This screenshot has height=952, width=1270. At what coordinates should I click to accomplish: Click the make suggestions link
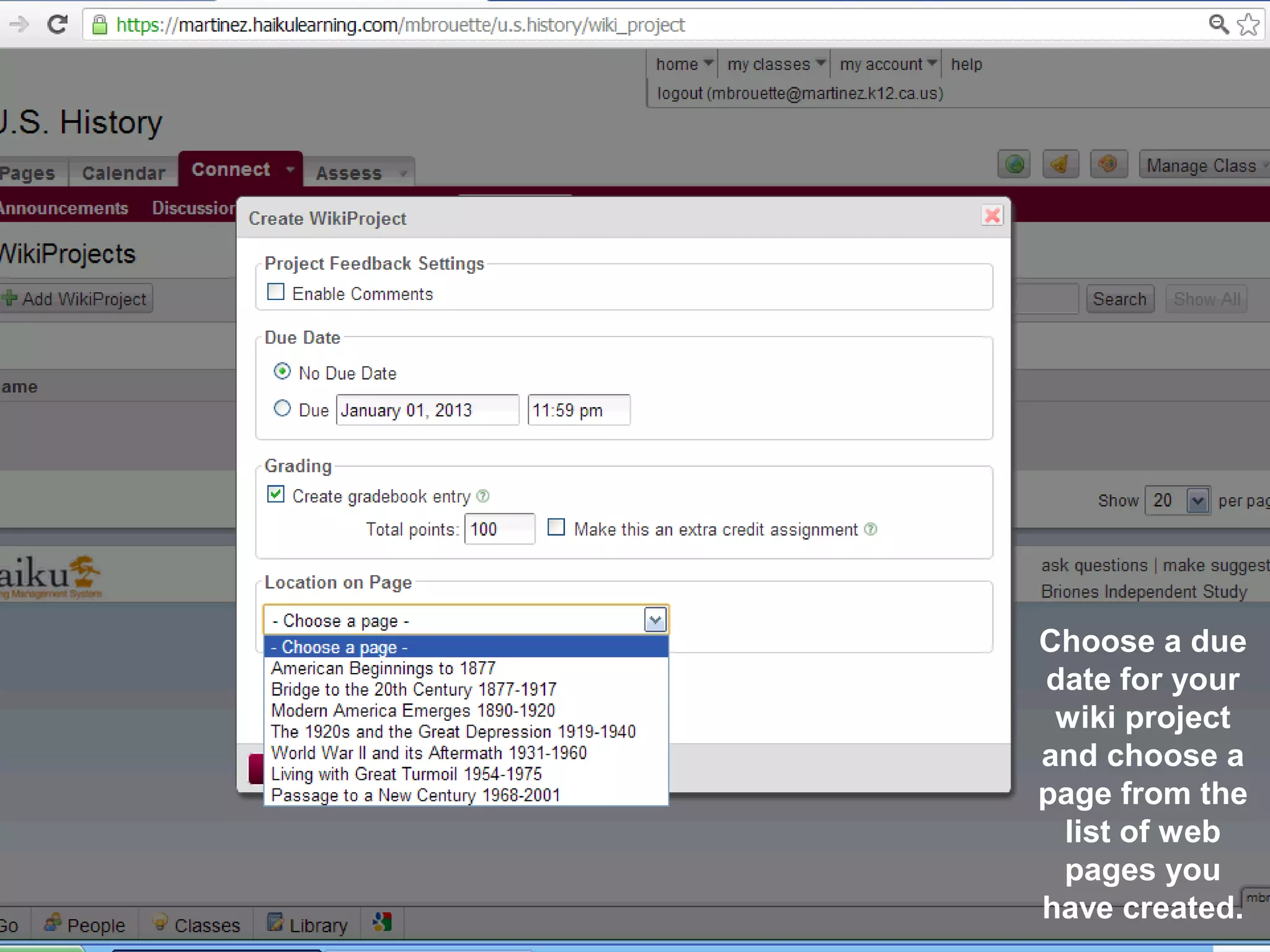[x=1216, y=565]
